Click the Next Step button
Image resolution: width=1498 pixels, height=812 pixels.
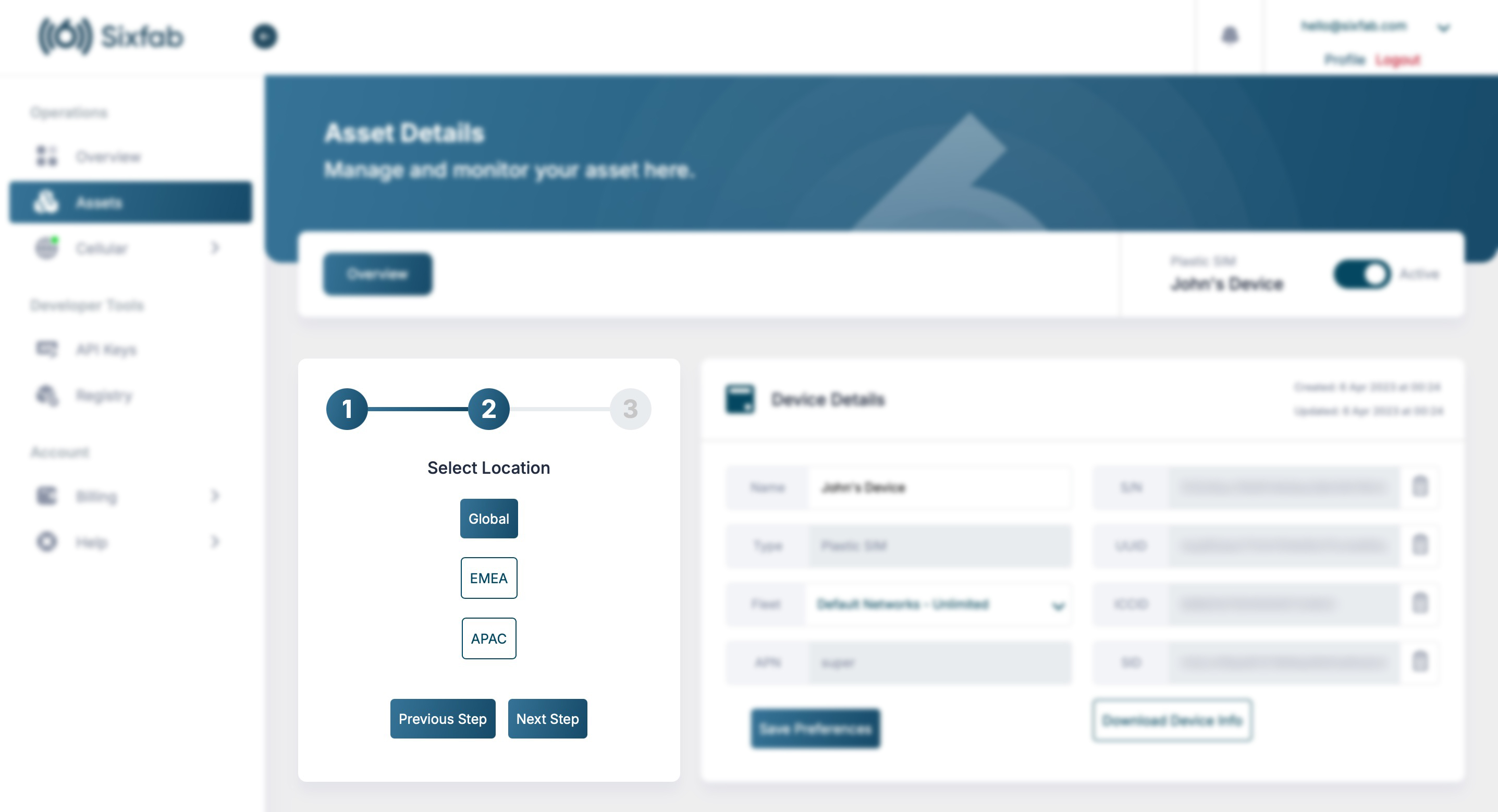click(x=547, y=718)
